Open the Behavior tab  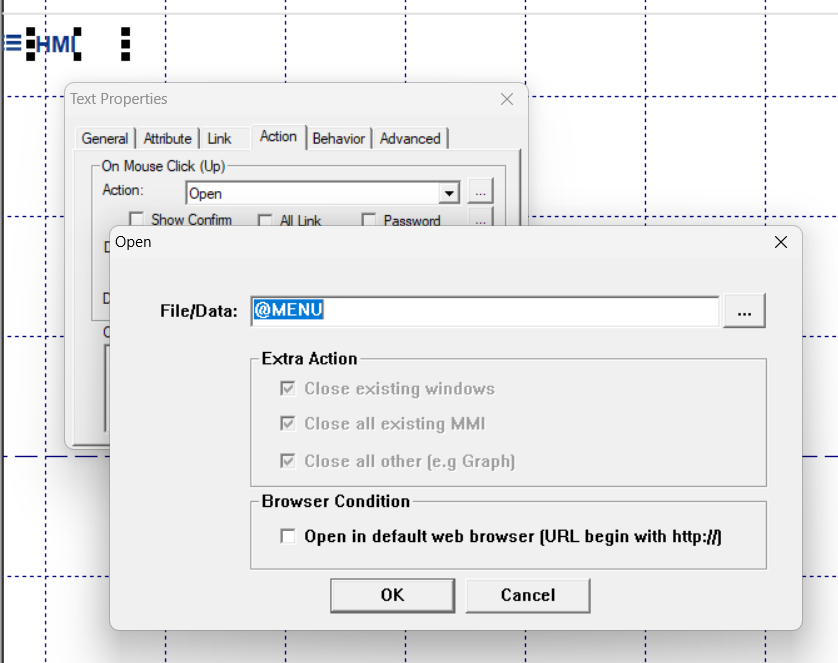pos(338,139)
